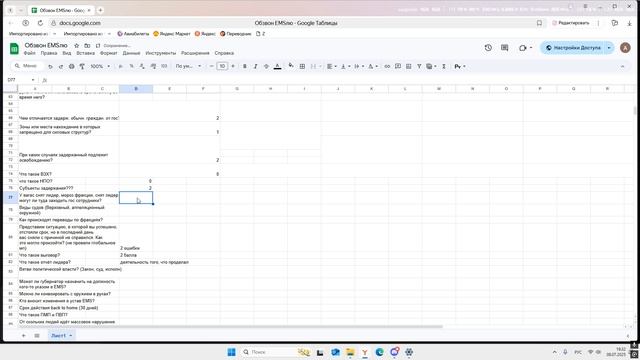Open the Файл menu

pos(29,53)
